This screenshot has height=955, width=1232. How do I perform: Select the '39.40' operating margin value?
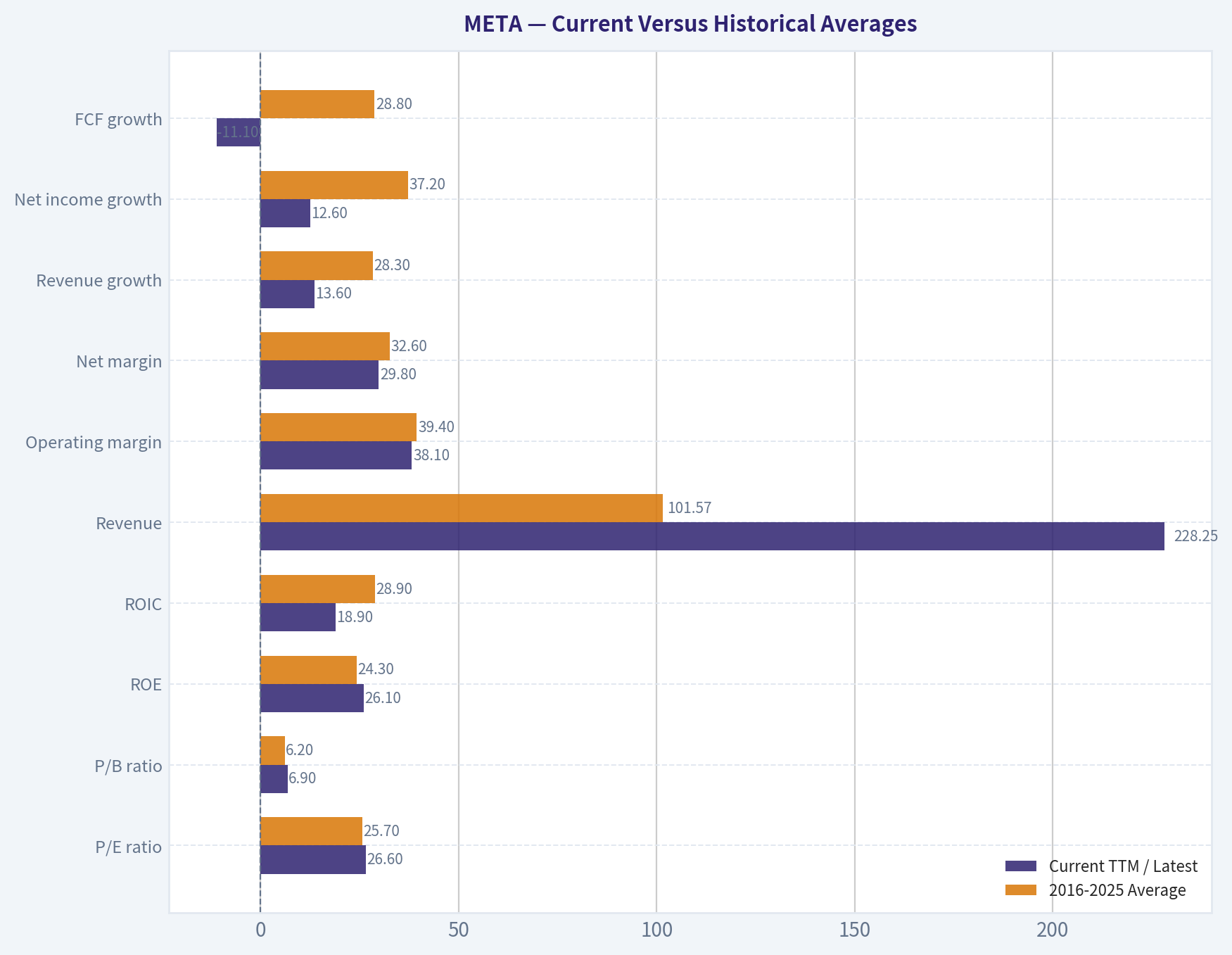click(x=436, y=427)
